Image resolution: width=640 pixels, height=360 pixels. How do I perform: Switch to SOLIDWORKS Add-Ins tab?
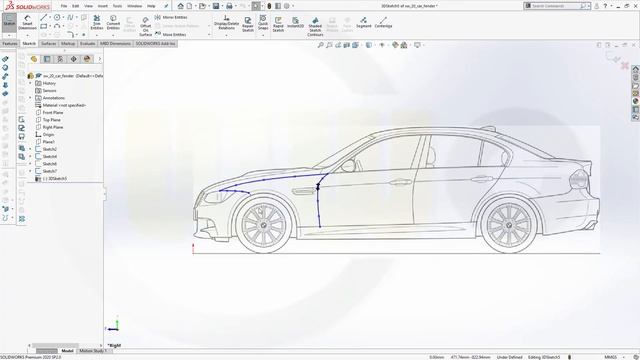(x=155, y=43)
